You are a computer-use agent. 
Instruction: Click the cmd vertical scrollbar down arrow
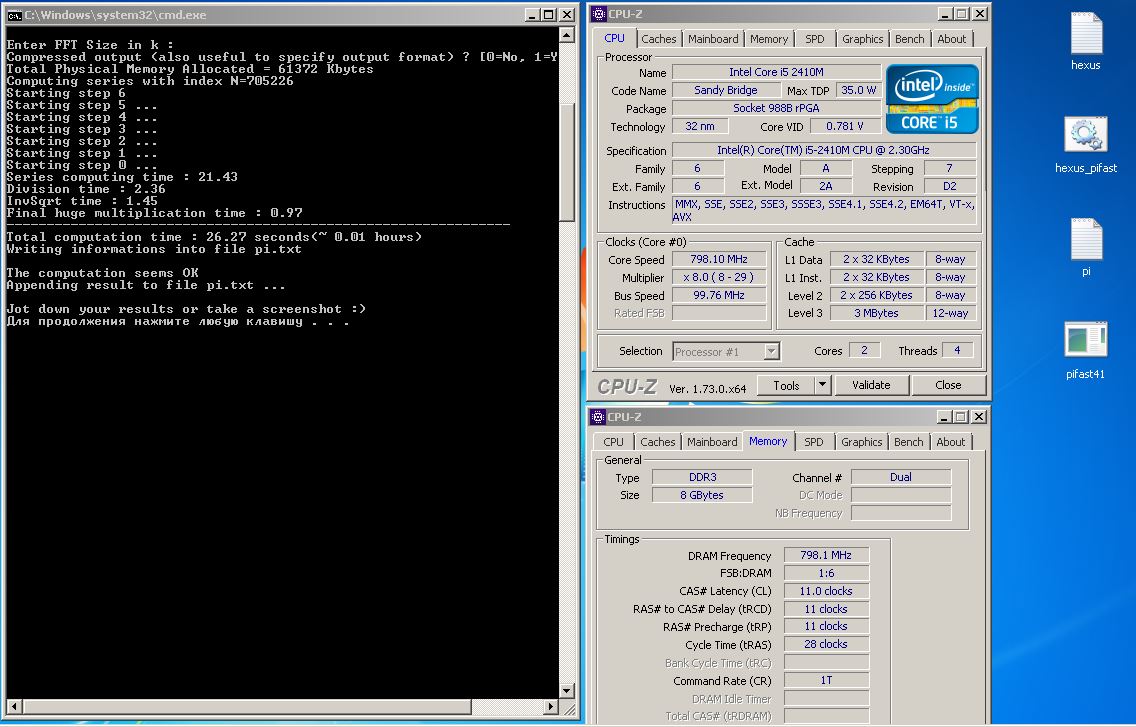(x=567, y=691)
